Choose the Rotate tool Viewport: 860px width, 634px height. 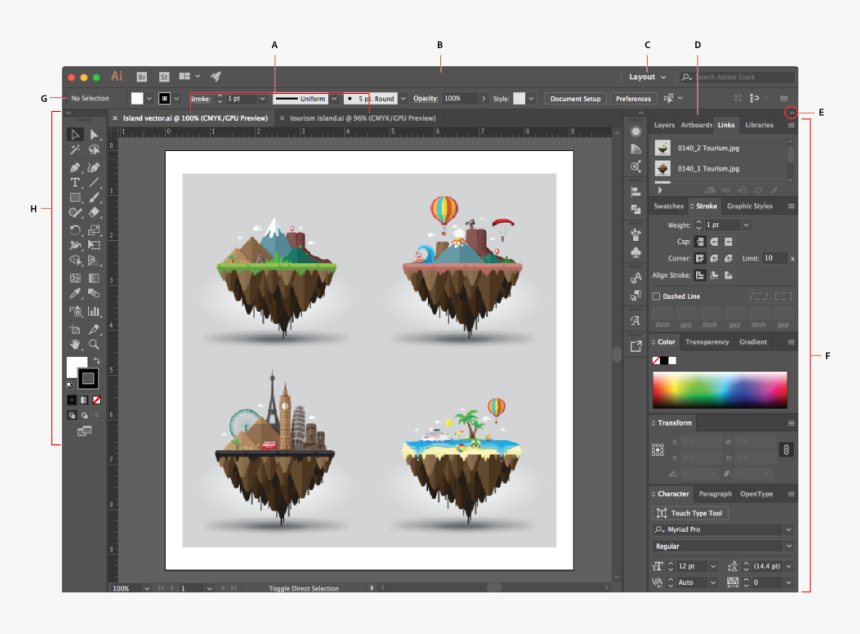(x=75, y=230)
